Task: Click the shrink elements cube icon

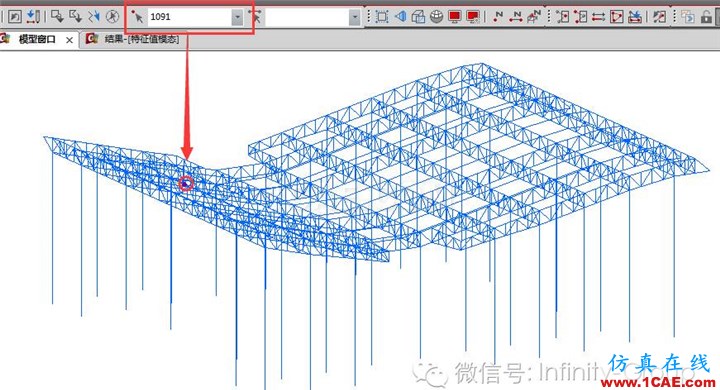Action: 418,17
